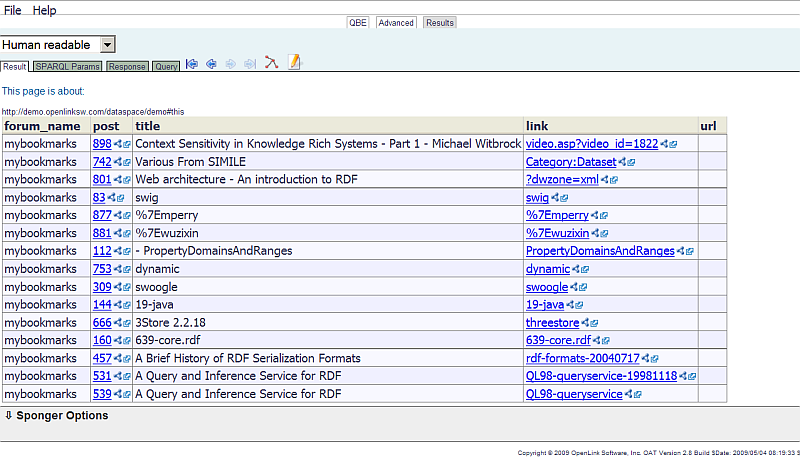The image size is (800, 460).
Task: Open post link 742
Action: pyautogui.click(x=102, y=162)
